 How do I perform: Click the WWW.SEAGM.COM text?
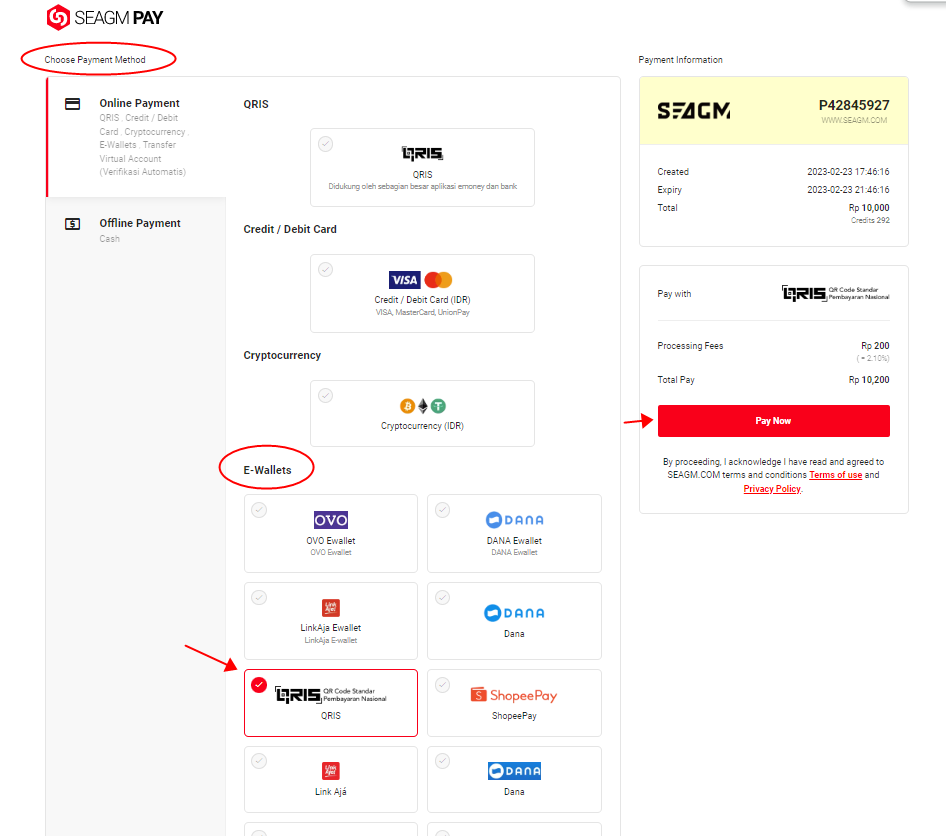[854, 121]
